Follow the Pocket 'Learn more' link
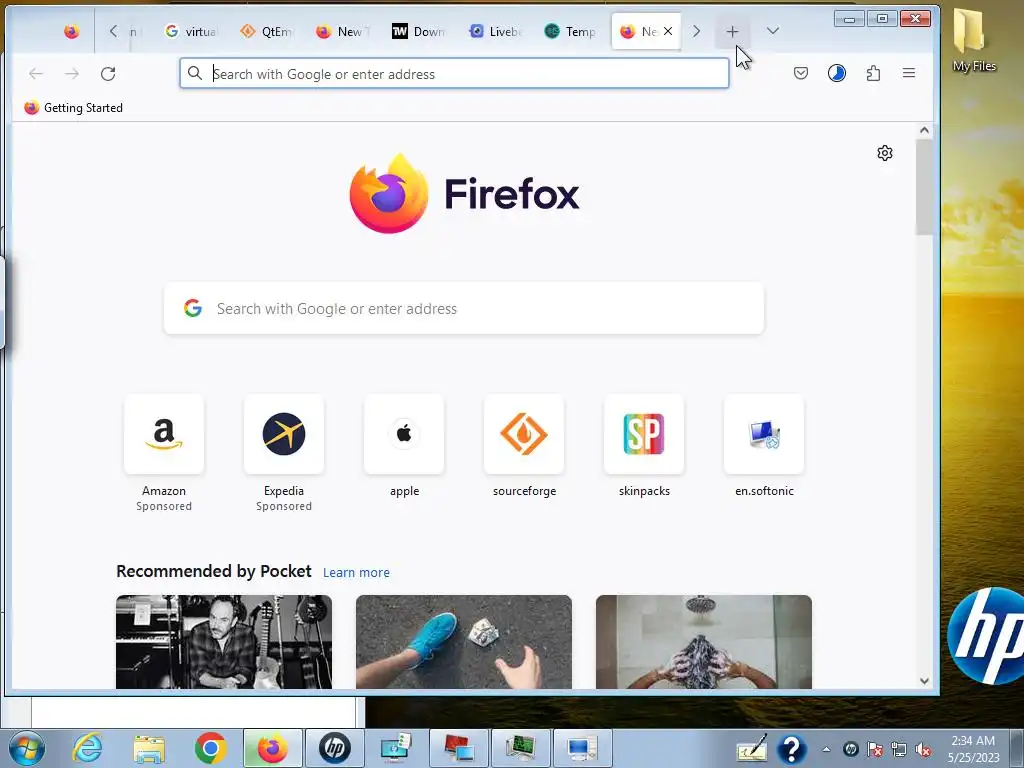This screenshot has width=1024, height=768. click(x=356, y=573)
